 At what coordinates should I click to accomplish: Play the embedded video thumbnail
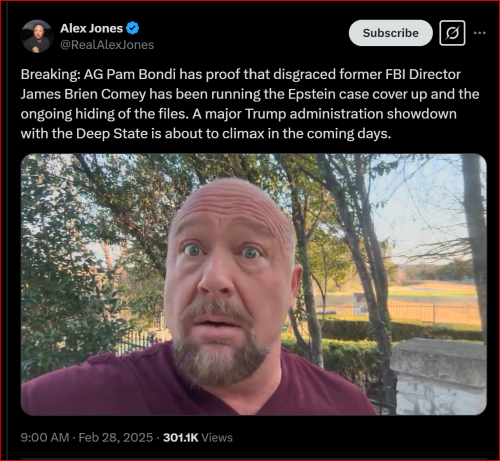click(254, 284)
